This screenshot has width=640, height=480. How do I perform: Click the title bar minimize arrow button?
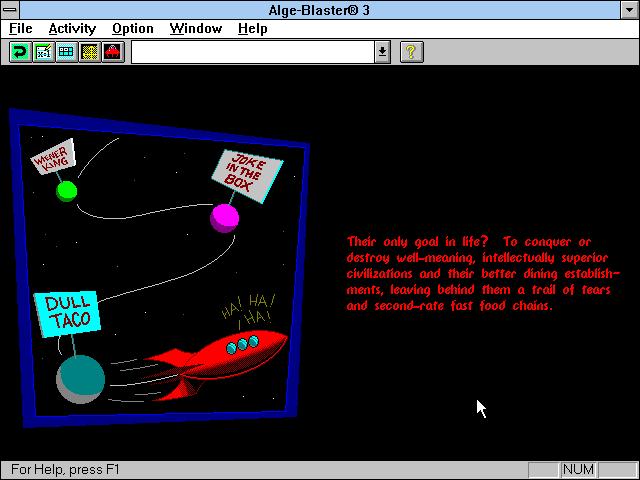tap(629, 10)
